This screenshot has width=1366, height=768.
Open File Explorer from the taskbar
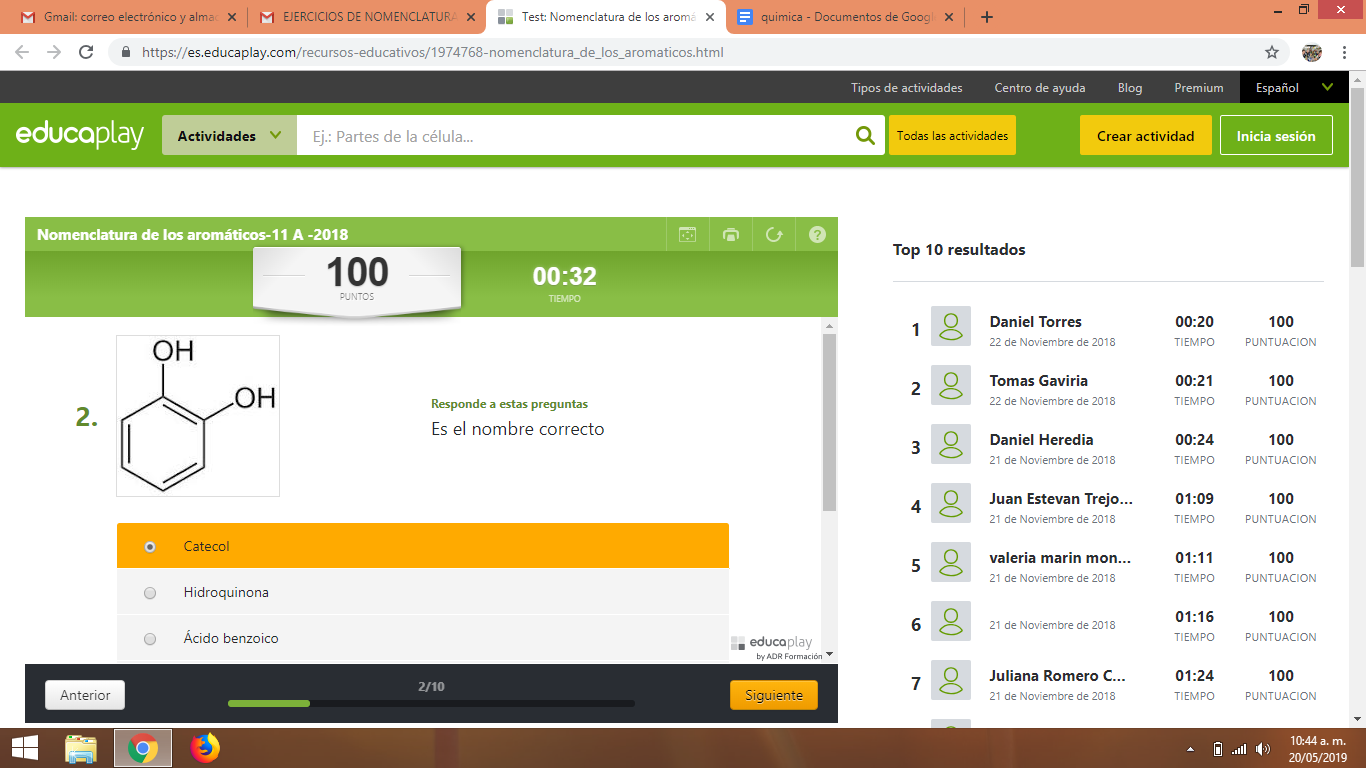pos(81,748)
